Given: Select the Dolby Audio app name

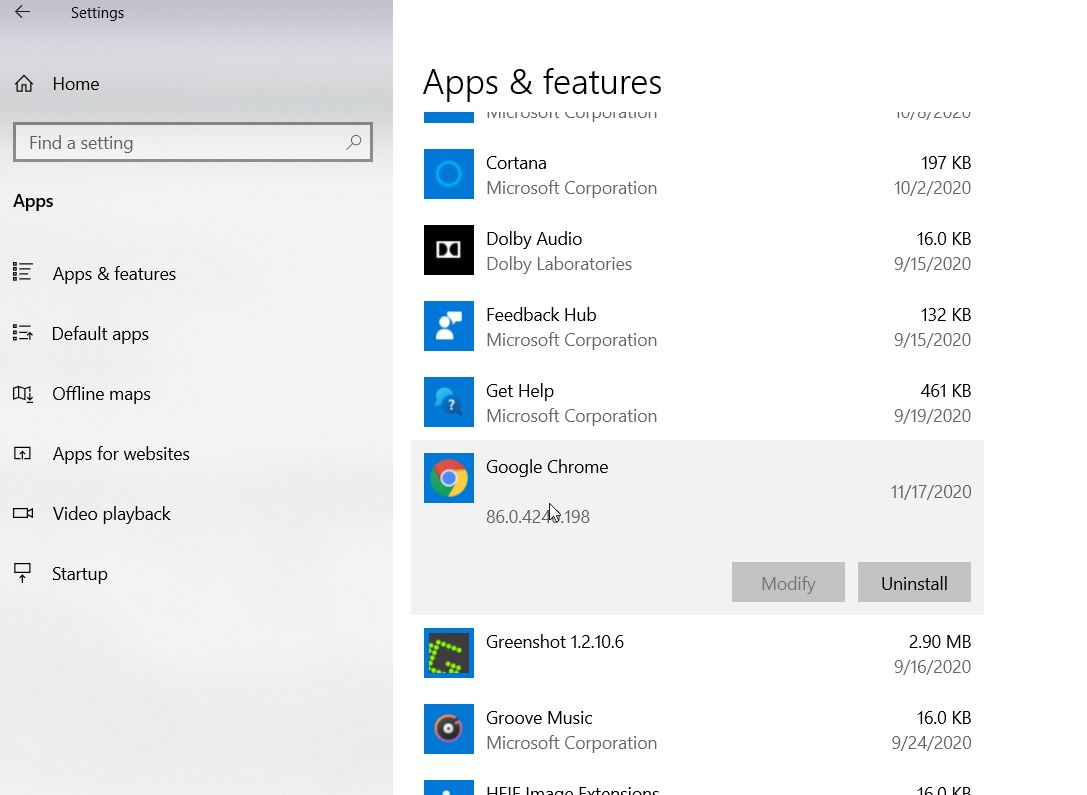Looking at the screenshot, I should (x=534, y=239).
